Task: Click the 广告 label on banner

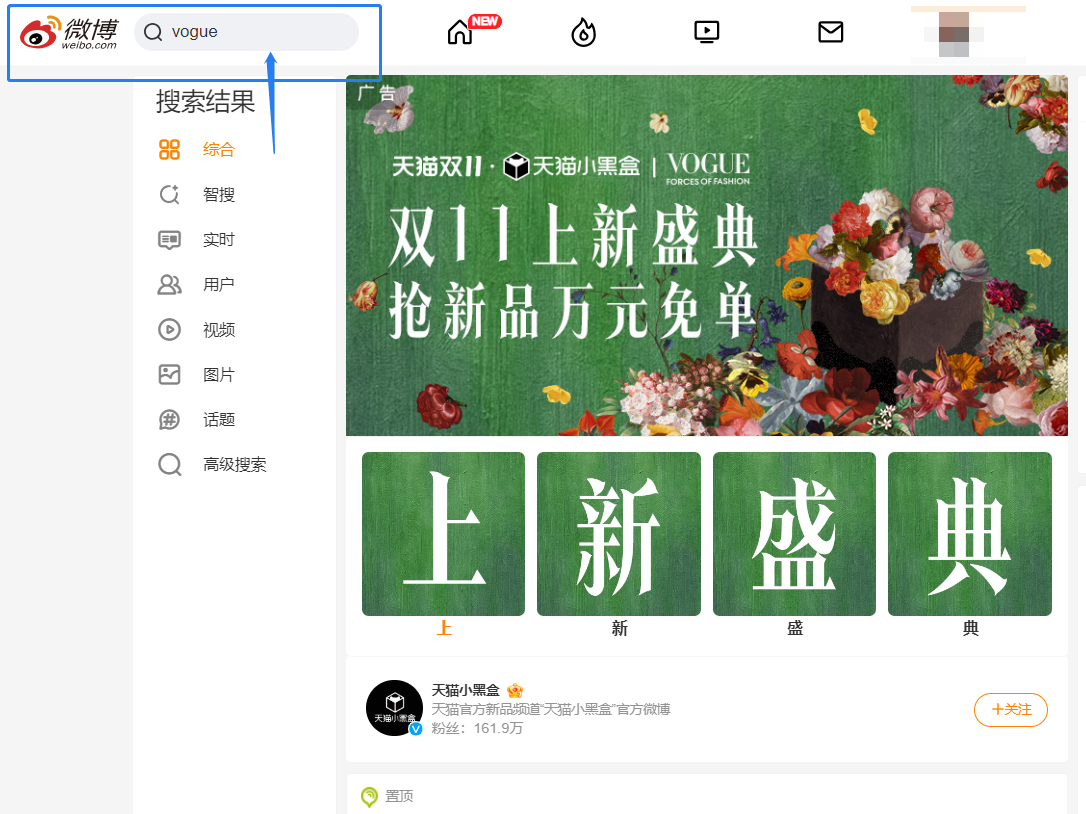Action: pyautogui.click(x=376, y=92)
